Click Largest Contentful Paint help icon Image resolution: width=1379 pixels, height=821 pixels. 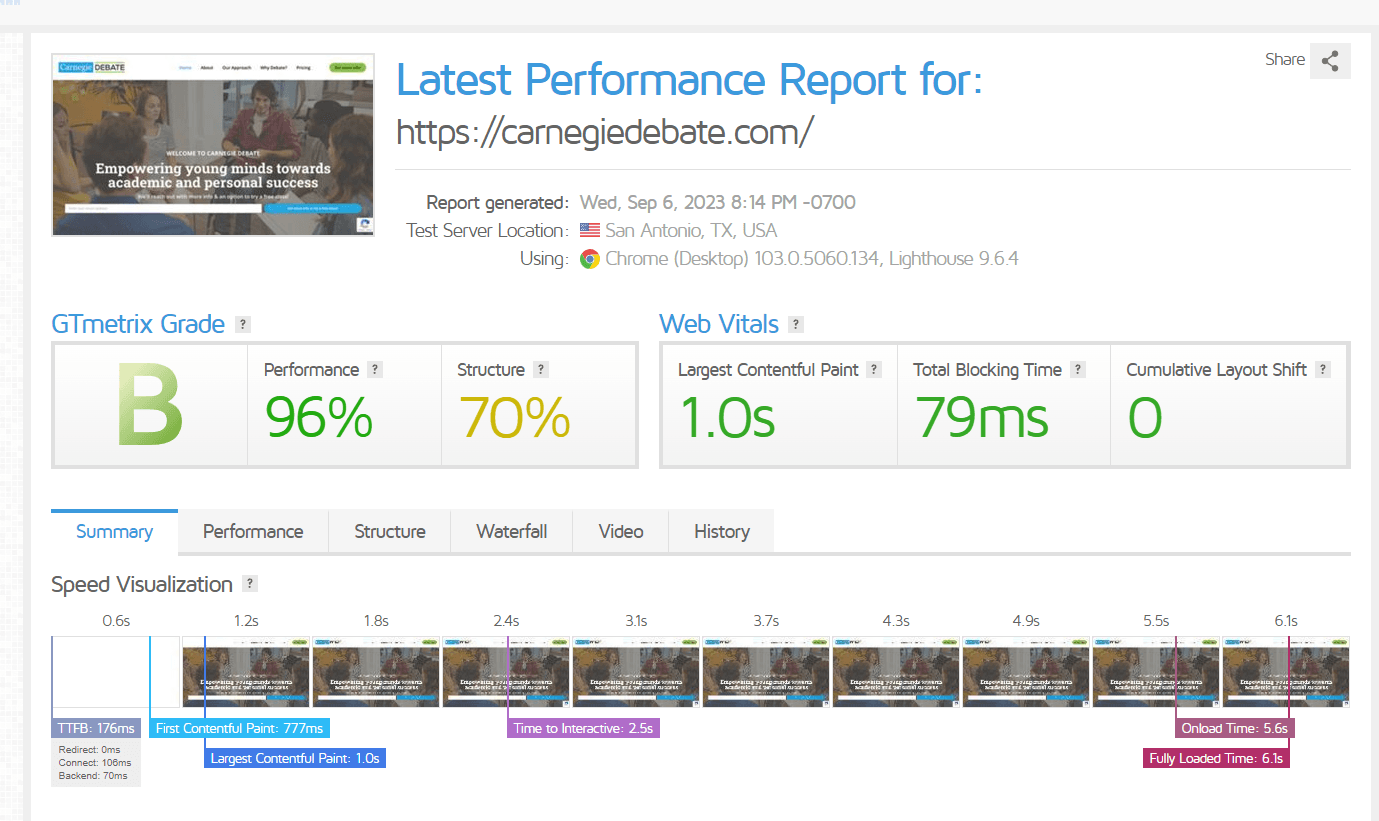click(x=874, y=369)
